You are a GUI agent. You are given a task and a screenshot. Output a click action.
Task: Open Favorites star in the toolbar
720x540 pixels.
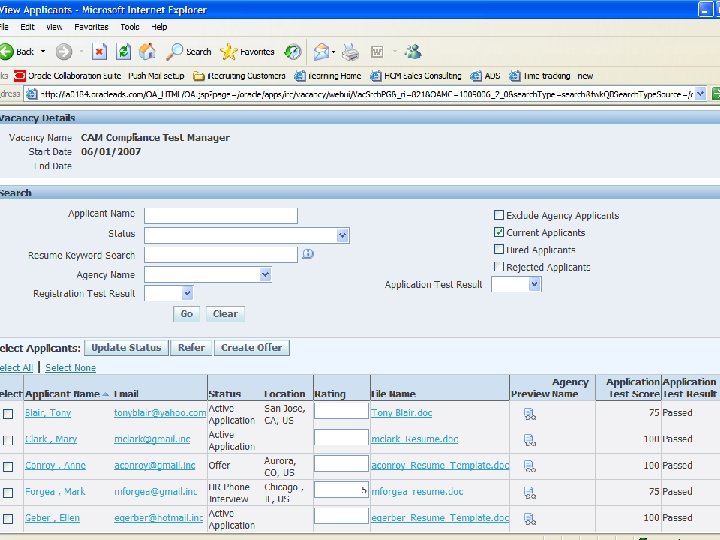(228, 51)
